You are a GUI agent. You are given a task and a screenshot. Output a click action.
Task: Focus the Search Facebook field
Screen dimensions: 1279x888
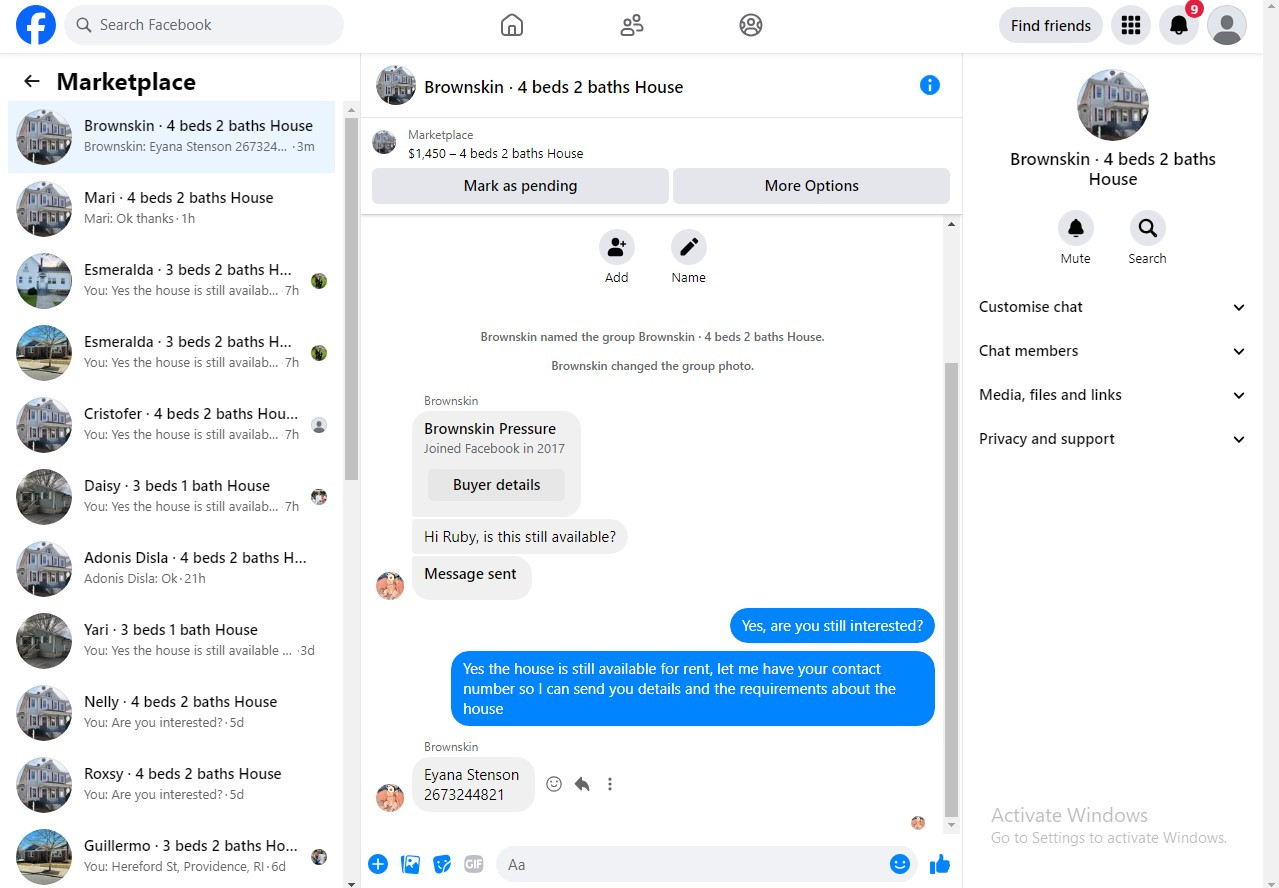click(x=204, y=25)
